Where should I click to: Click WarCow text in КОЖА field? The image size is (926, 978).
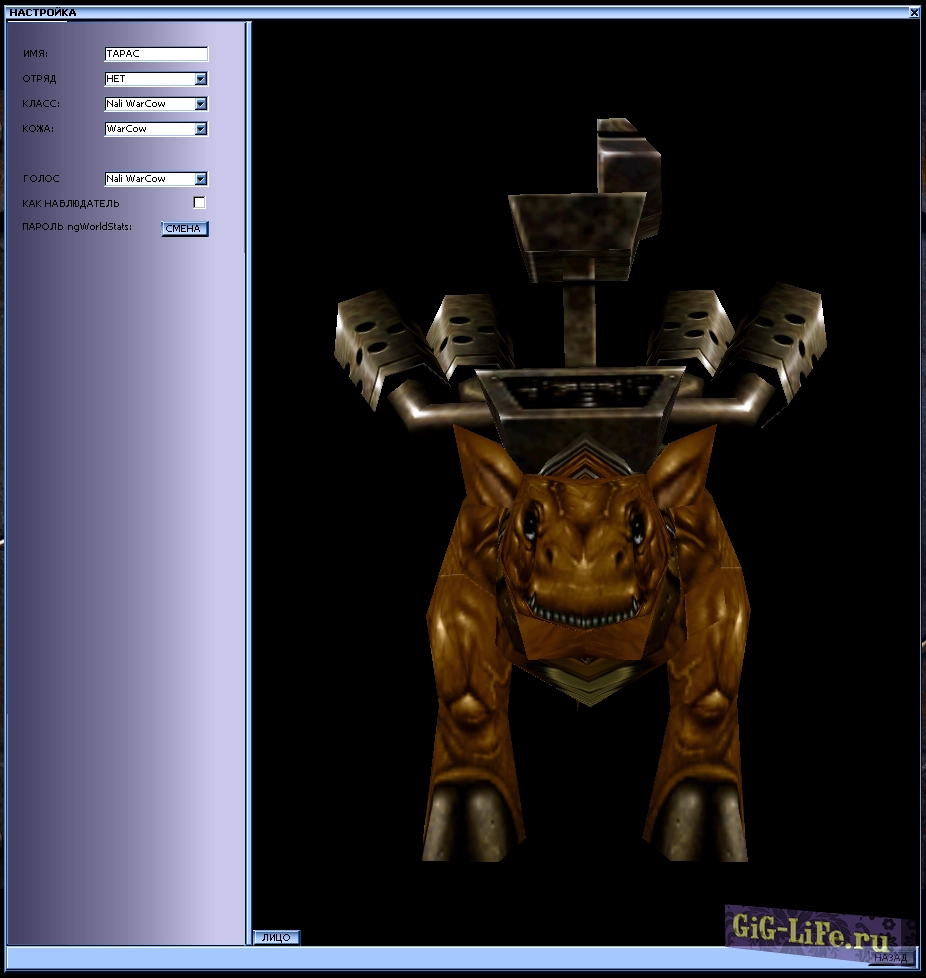coord(127,129)
